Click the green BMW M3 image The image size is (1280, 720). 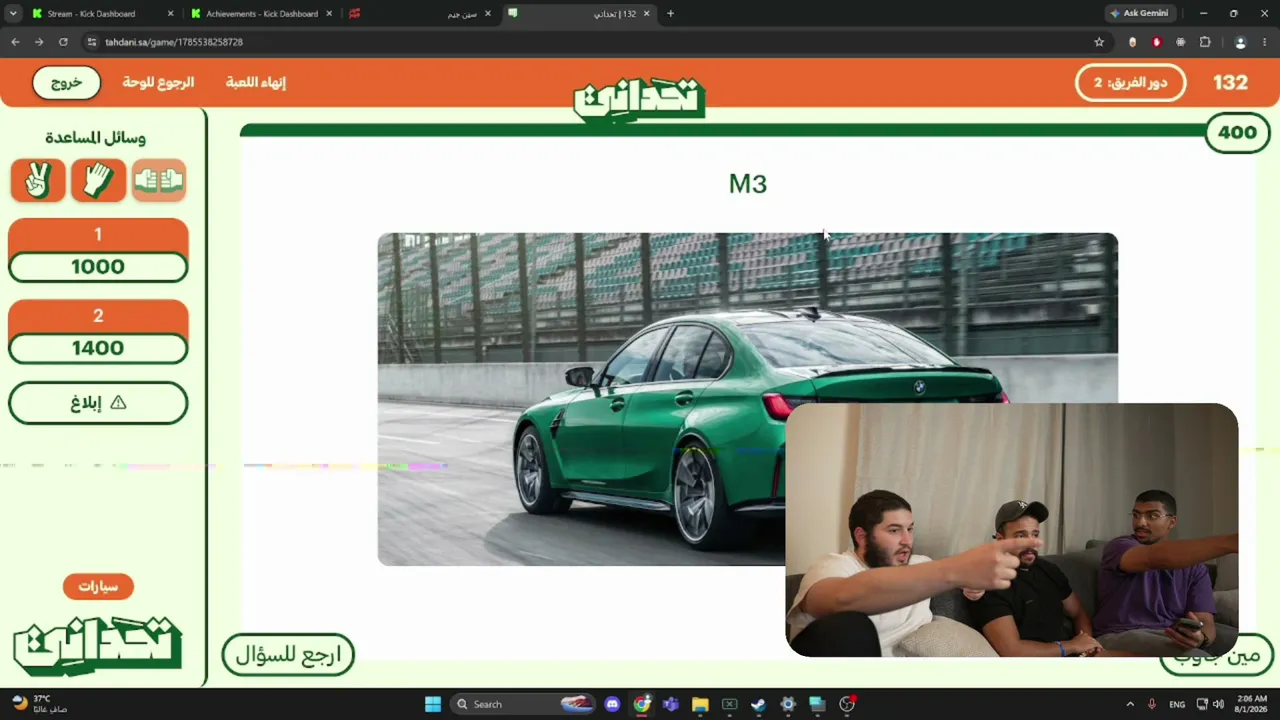[x=747, y=399]
